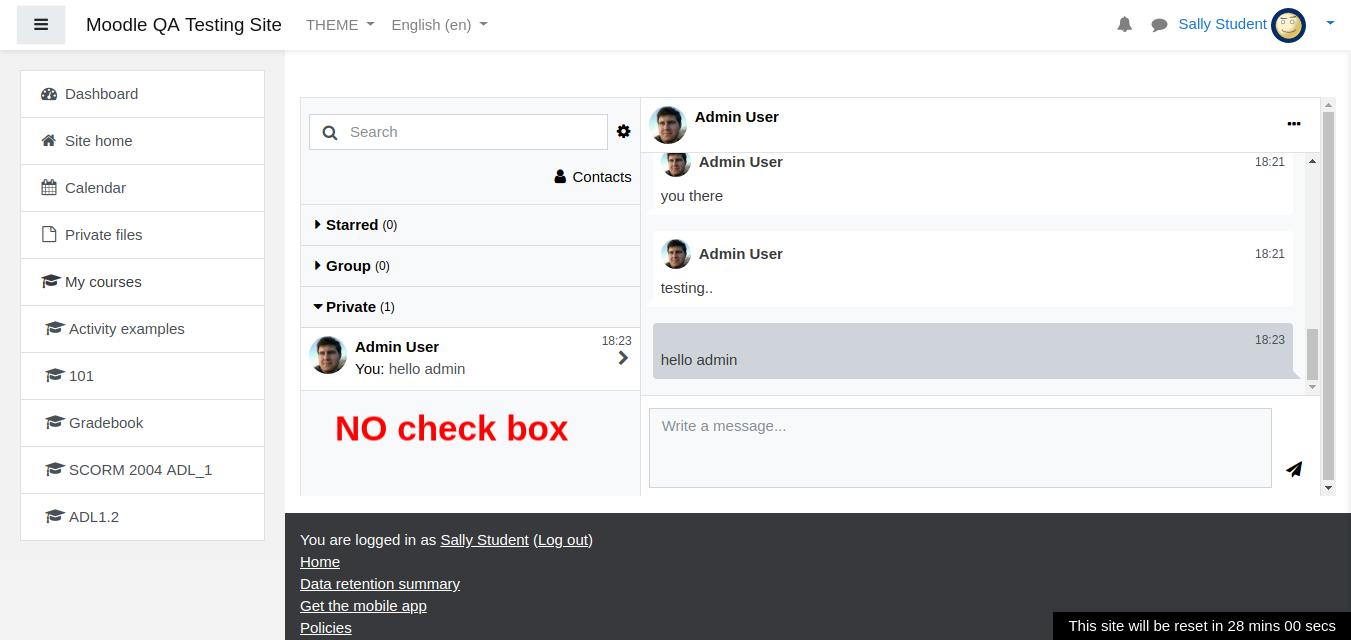Open conversation actions ellipsis menu

coord(1294,124)
